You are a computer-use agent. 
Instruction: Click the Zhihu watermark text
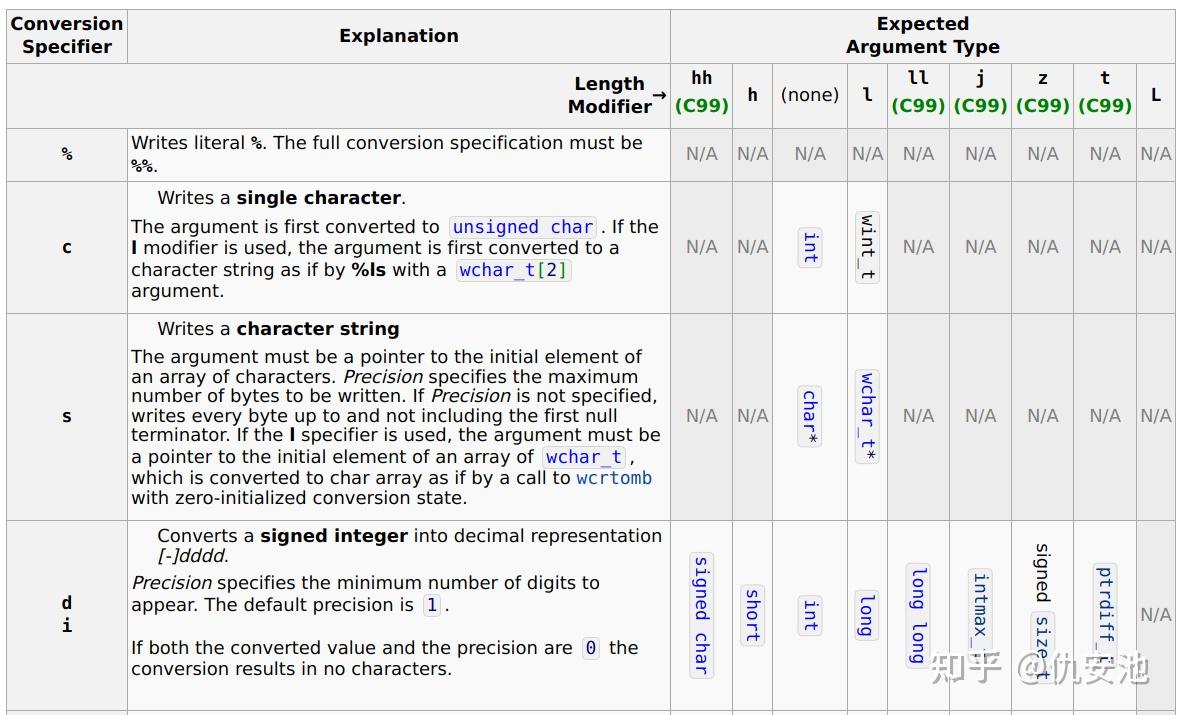1040,668
